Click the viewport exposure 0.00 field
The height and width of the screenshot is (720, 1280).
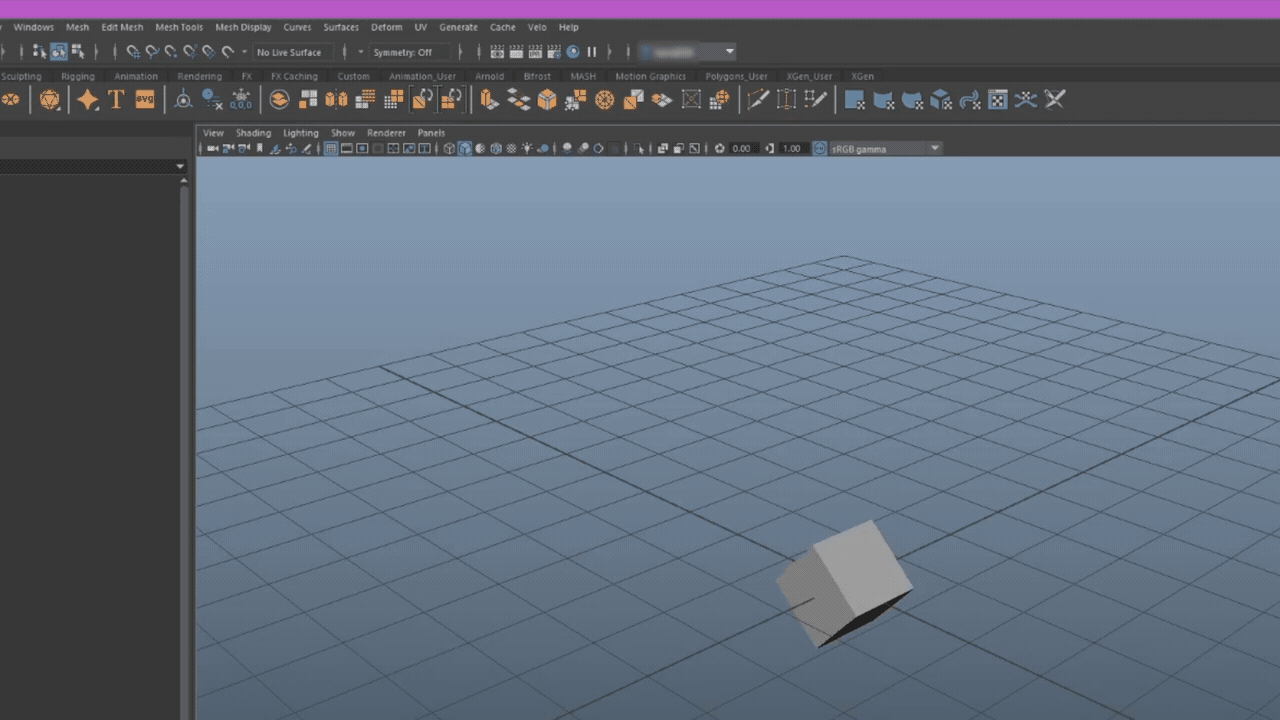pyautogui.click(x=741, y=148)
